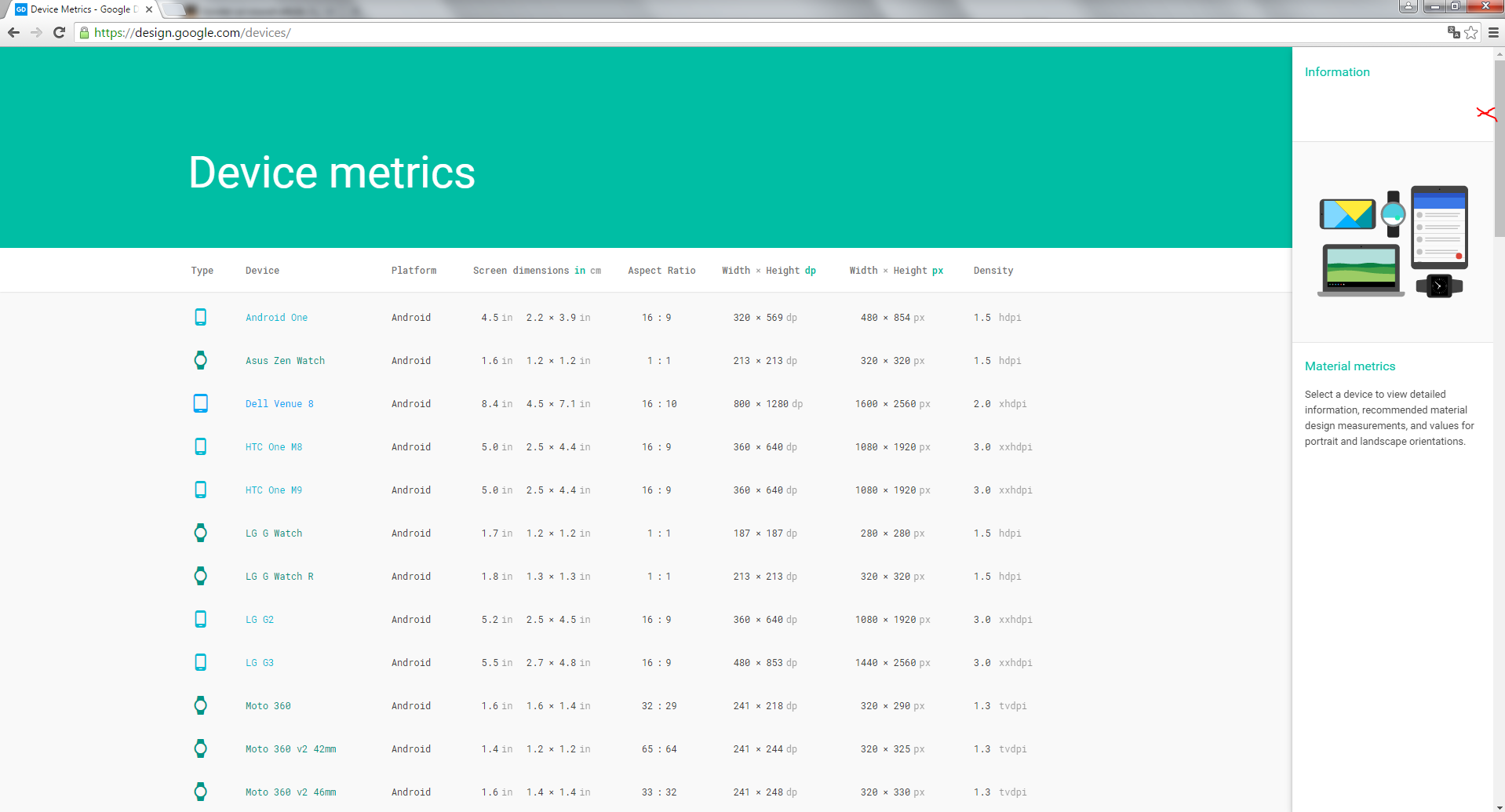This screenshot has height=812, width=1505.
Task: Toggle screen dimensions unit to in
Action: (x=580, y=271)
